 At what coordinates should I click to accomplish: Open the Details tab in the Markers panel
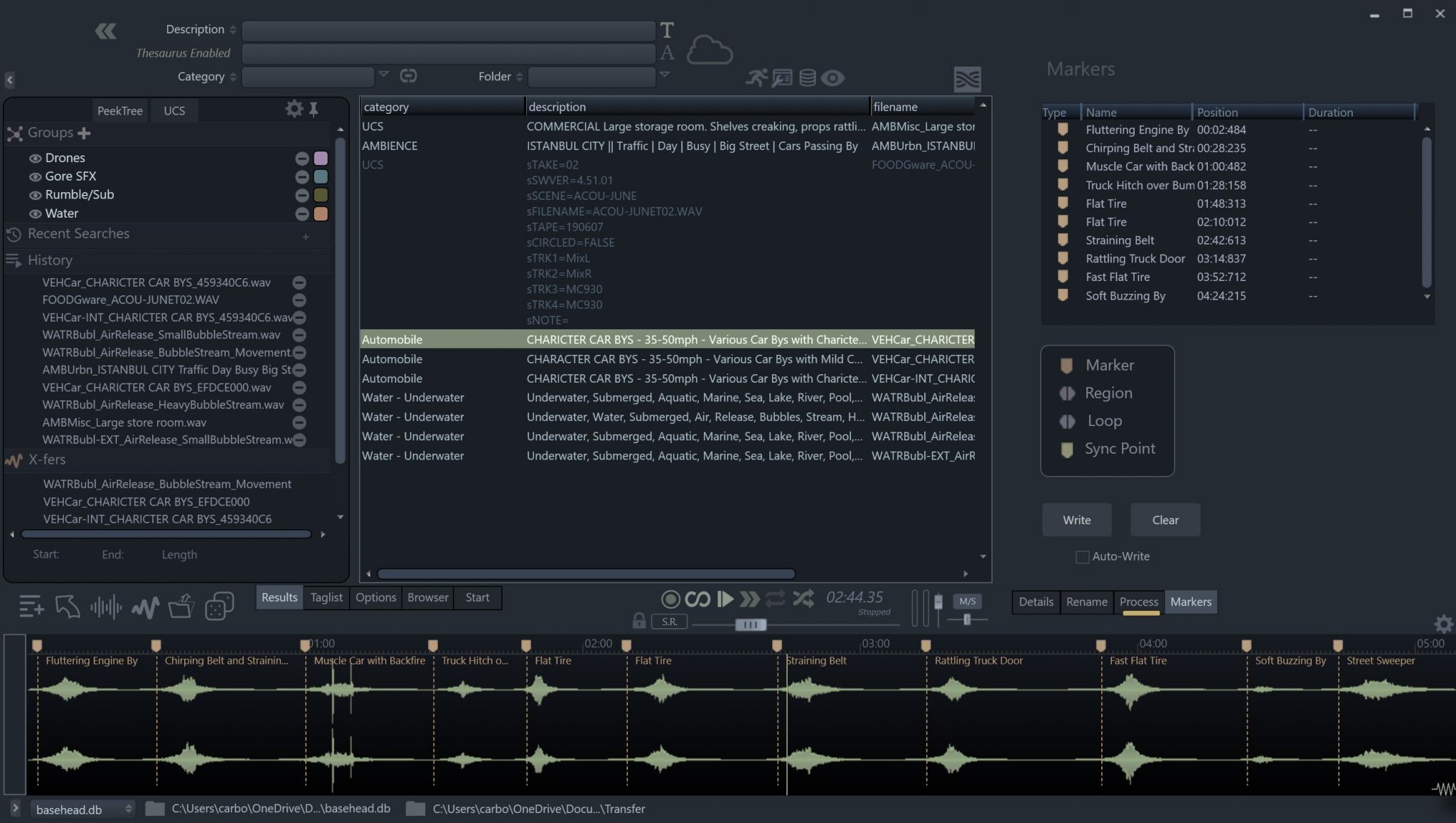tap(1036, 602)
